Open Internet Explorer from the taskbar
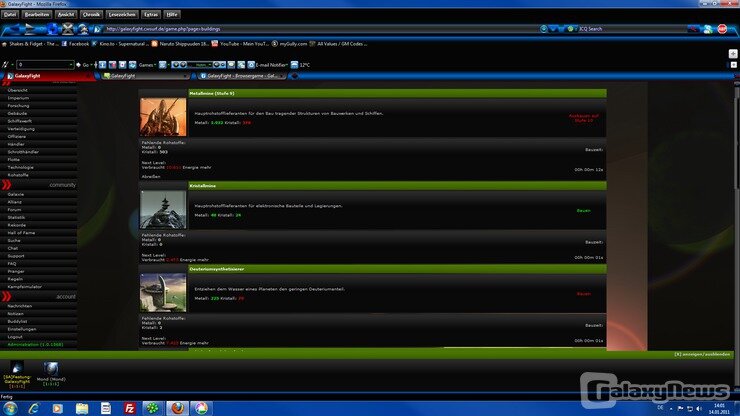This screenshot has width=740, height=416. (x=34, y=408)
